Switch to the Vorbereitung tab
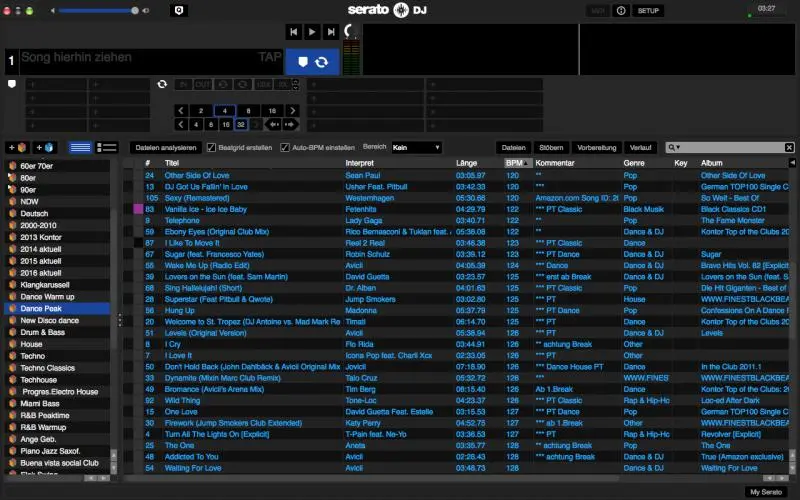Viewport: 800px width, 500px height. point(596,147)
